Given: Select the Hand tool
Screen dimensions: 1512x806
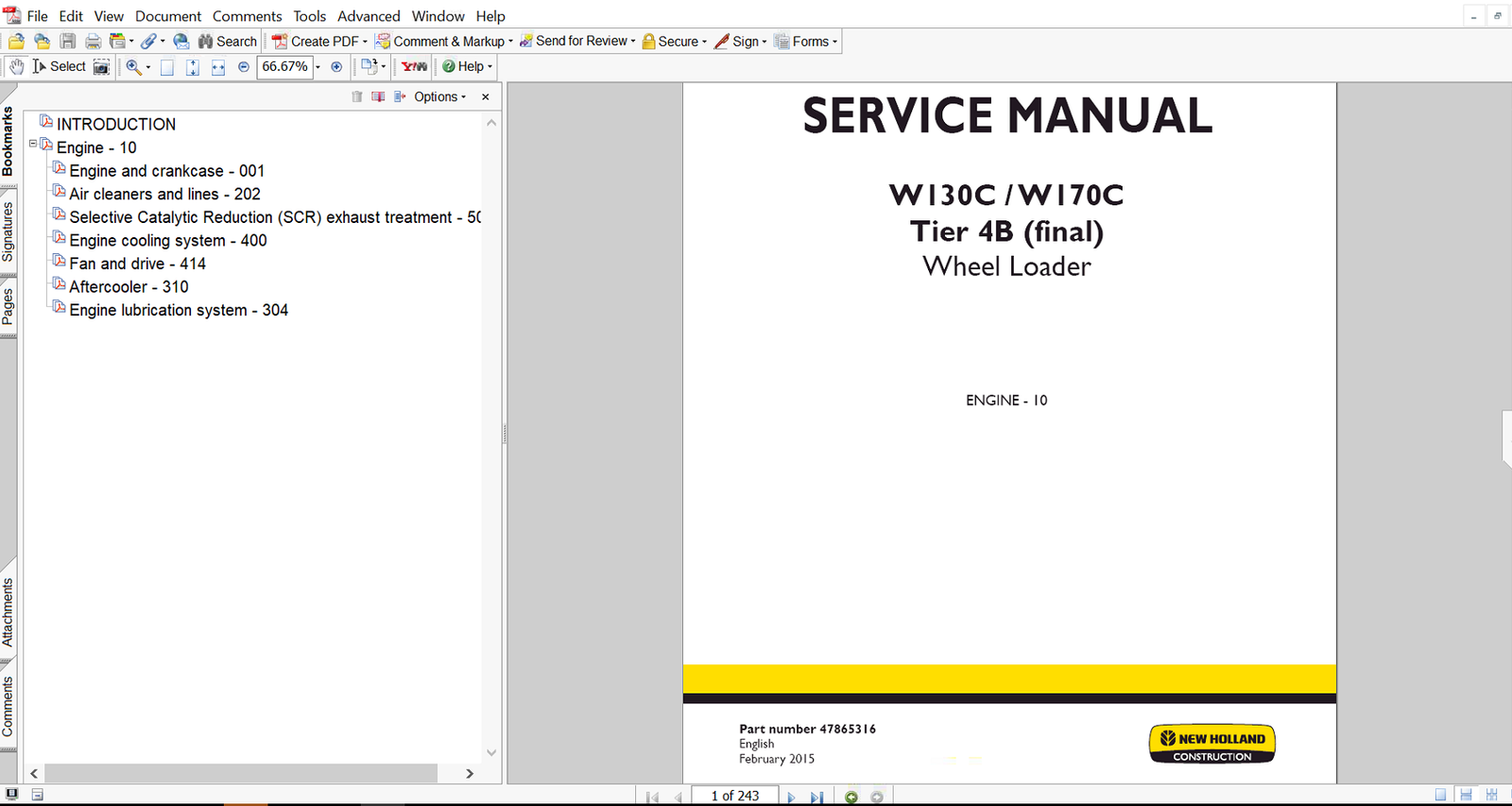Looking at the screenshot, I should point(16,66).
